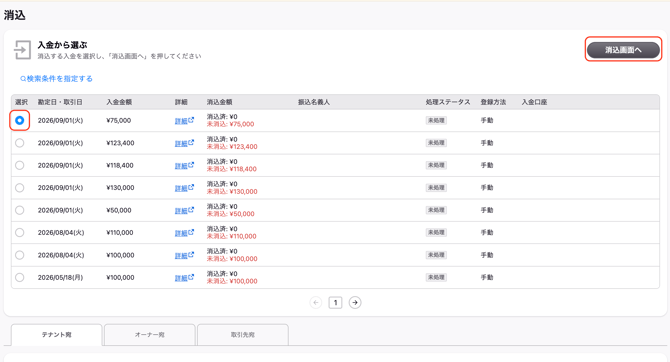Open 詳細 link for the ¥130,000 row

[x=184, y=188]
